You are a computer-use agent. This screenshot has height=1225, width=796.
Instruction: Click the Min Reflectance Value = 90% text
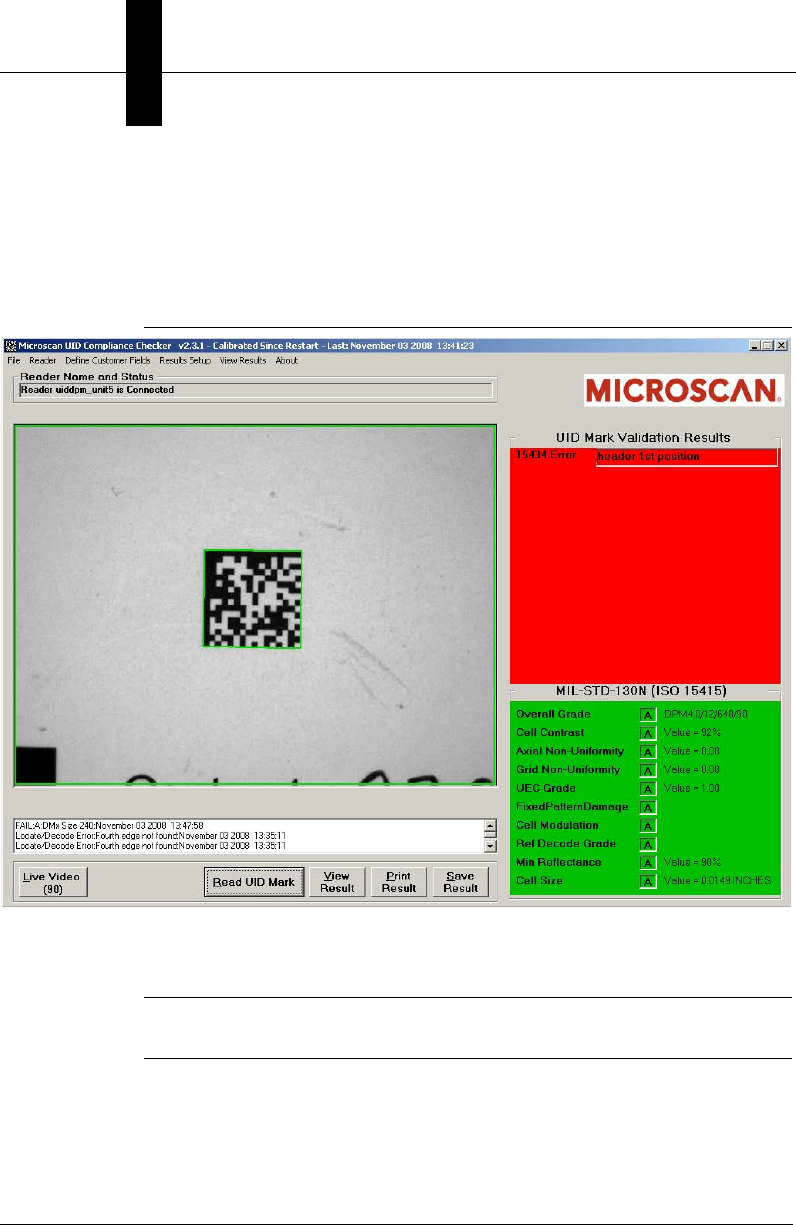[x=691, y=862]
